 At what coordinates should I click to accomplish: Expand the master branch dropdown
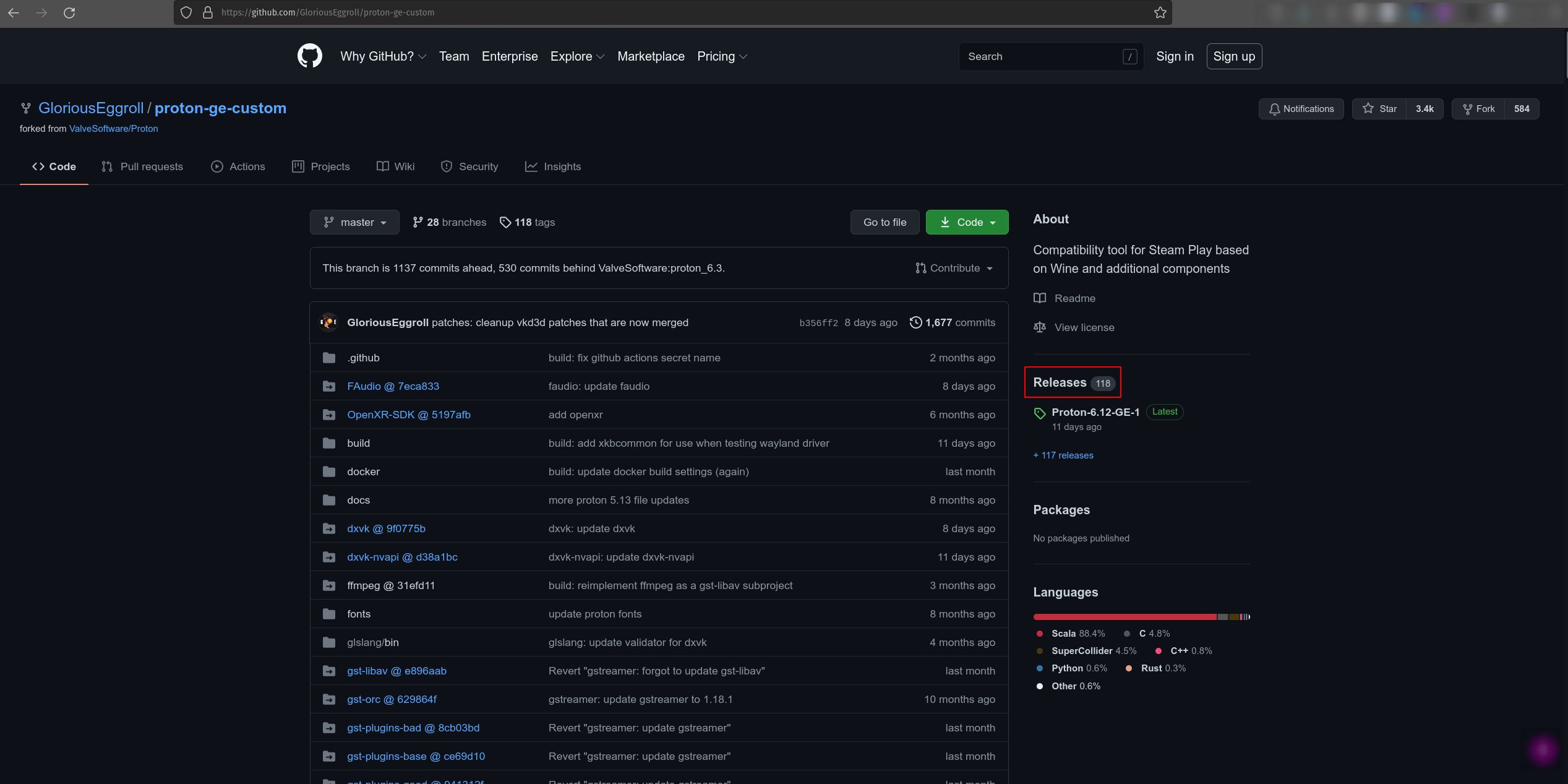pos(355,222)
